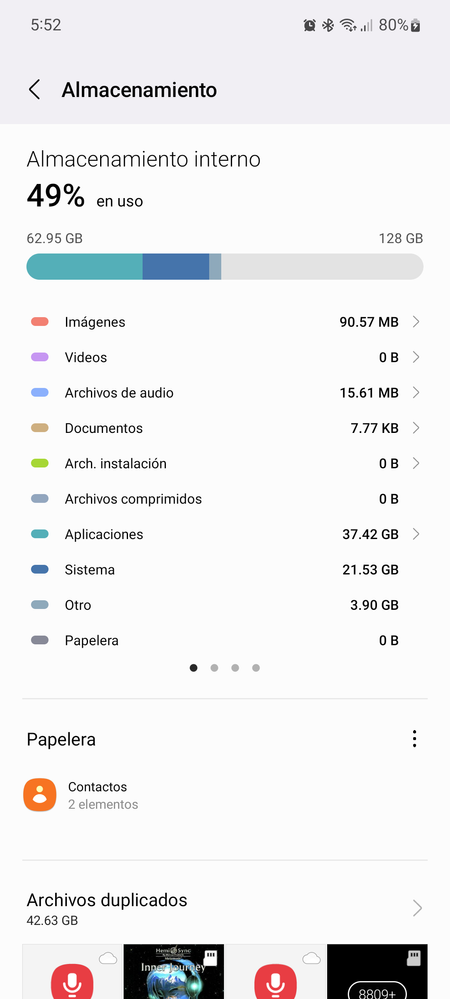The image size is (450, 999).
Task: Tap the orange Contactos app icon
Action: pos(40,794)
